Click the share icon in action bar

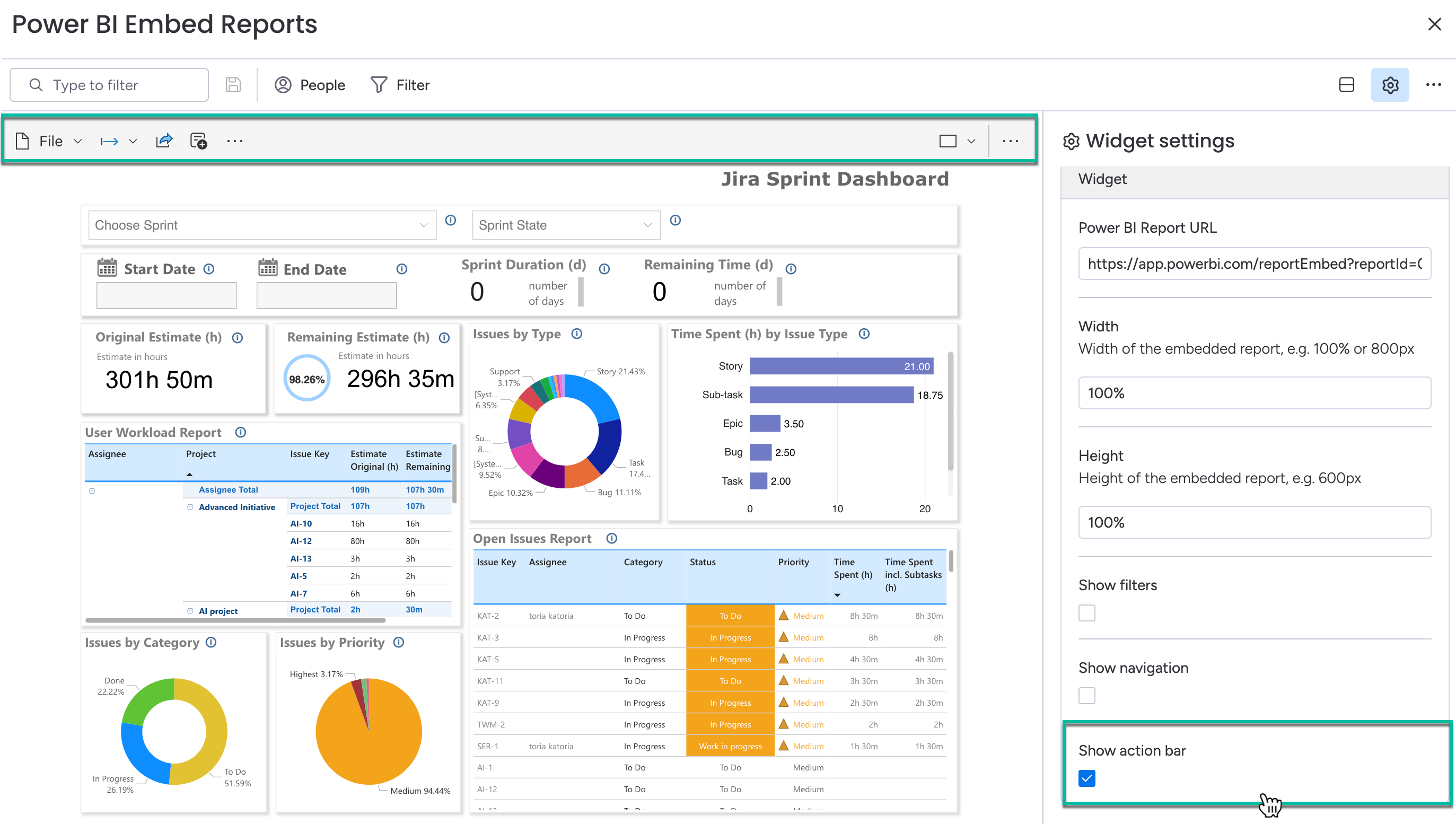[x=164, y=141]
